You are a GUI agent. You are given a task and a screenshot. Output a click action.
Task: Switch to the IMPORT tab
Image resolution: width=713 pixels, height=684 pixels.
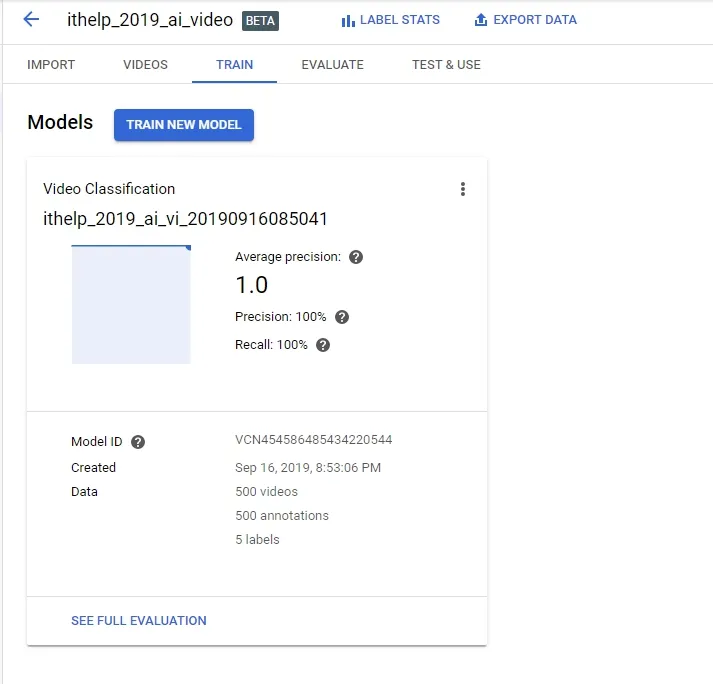[51, 65]
